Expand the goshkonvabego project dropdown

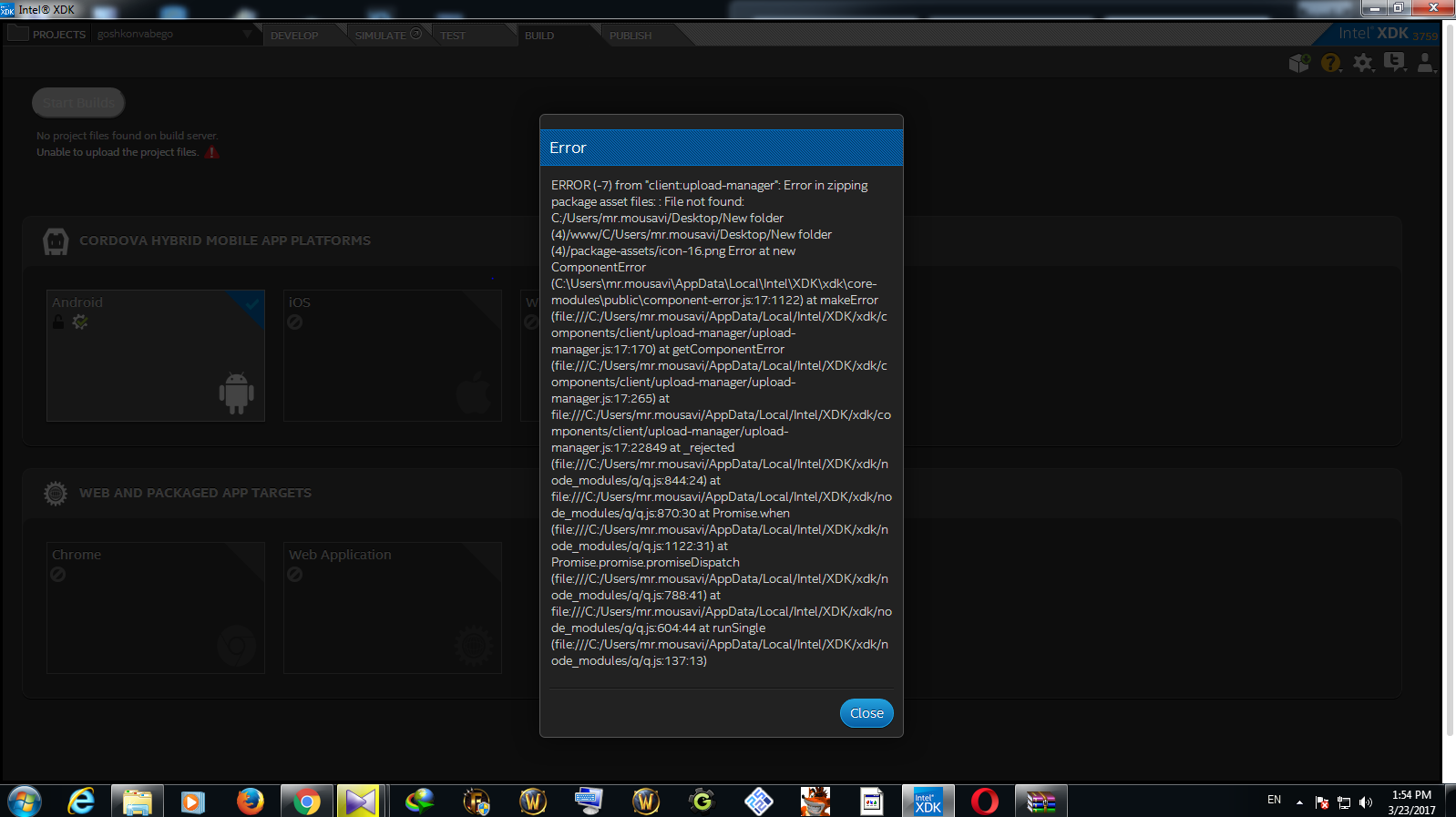[x=247, y=34]
